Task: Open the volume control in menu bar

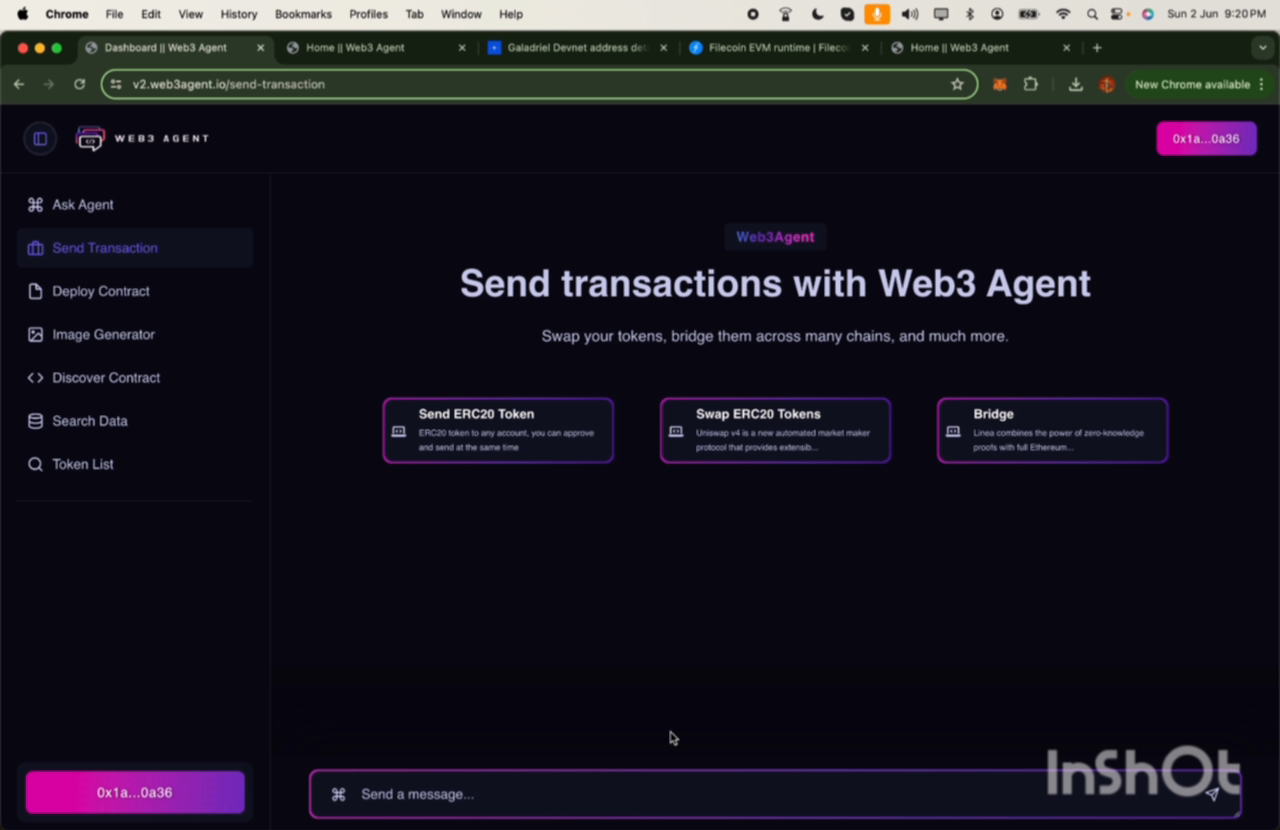Action: (x=909, y=14)
